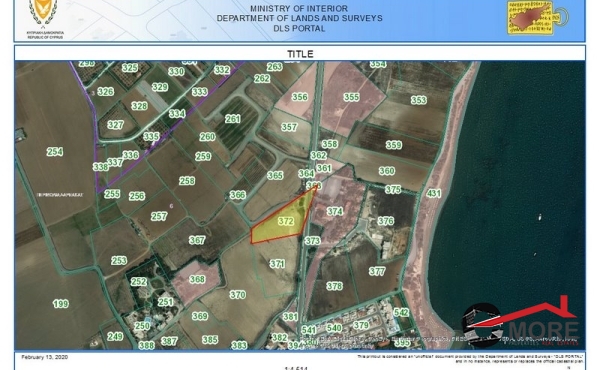The height and width of the screenshot is (370, 600).
Task: Click parcel label 365
Action: [x=275, y=176]
